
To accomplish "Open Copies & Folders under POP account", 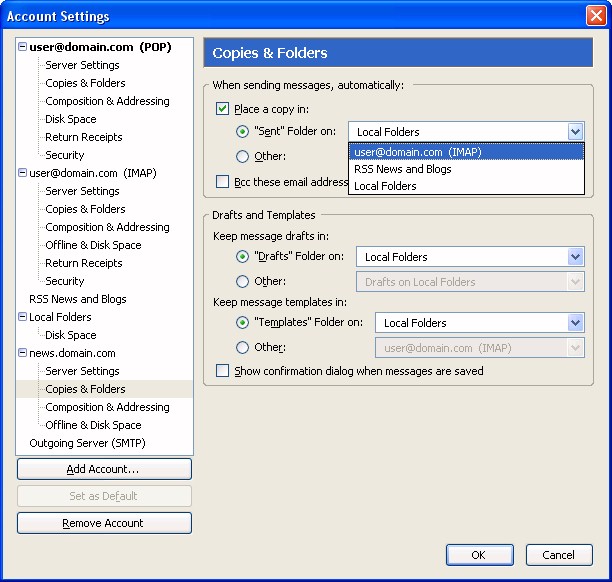I will (x=85, y=83).
